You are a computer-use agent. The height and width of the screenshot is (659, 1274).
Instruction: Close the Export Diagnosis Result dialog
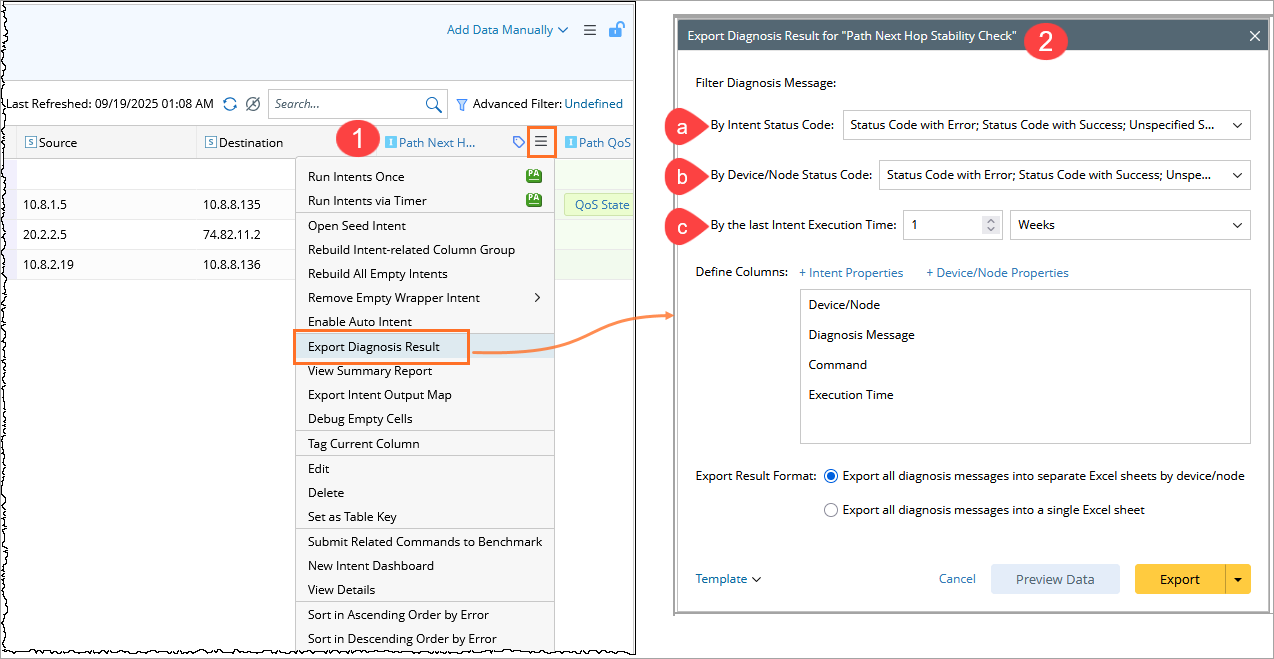(x=1255, y=36)
